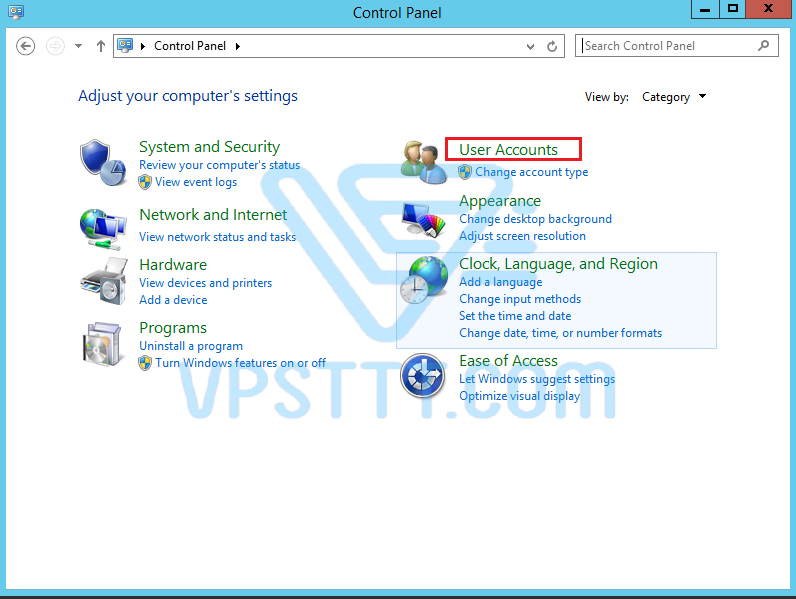
Task: Go back with the Back arrow button
Action: (25, 46)
